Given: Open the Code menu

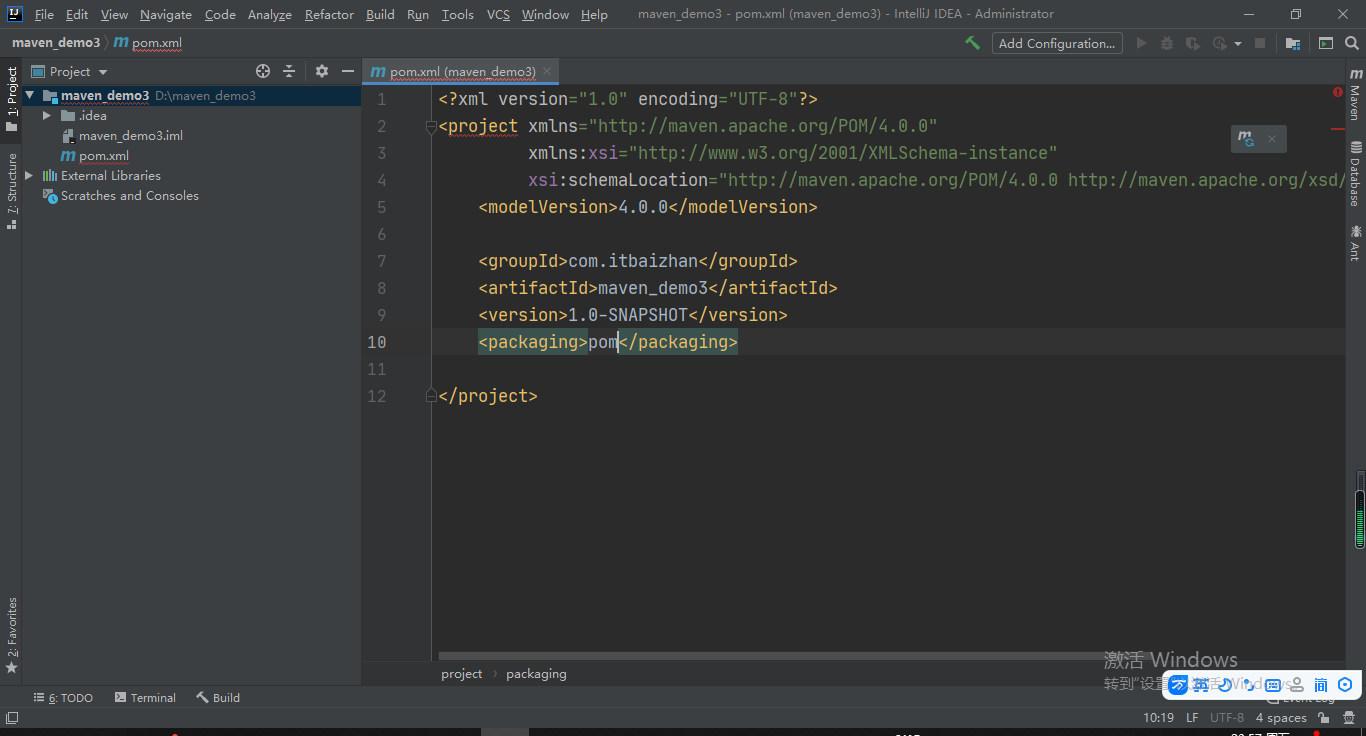Looking at the screenshot, I should pos(220,14).
